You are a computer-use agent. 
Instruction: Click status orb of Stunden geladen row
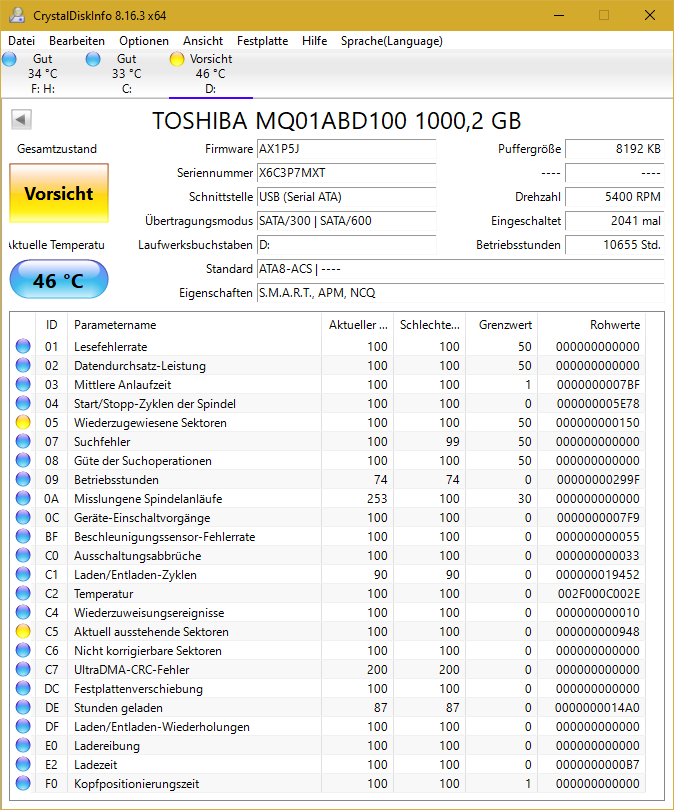pos(23,707)
